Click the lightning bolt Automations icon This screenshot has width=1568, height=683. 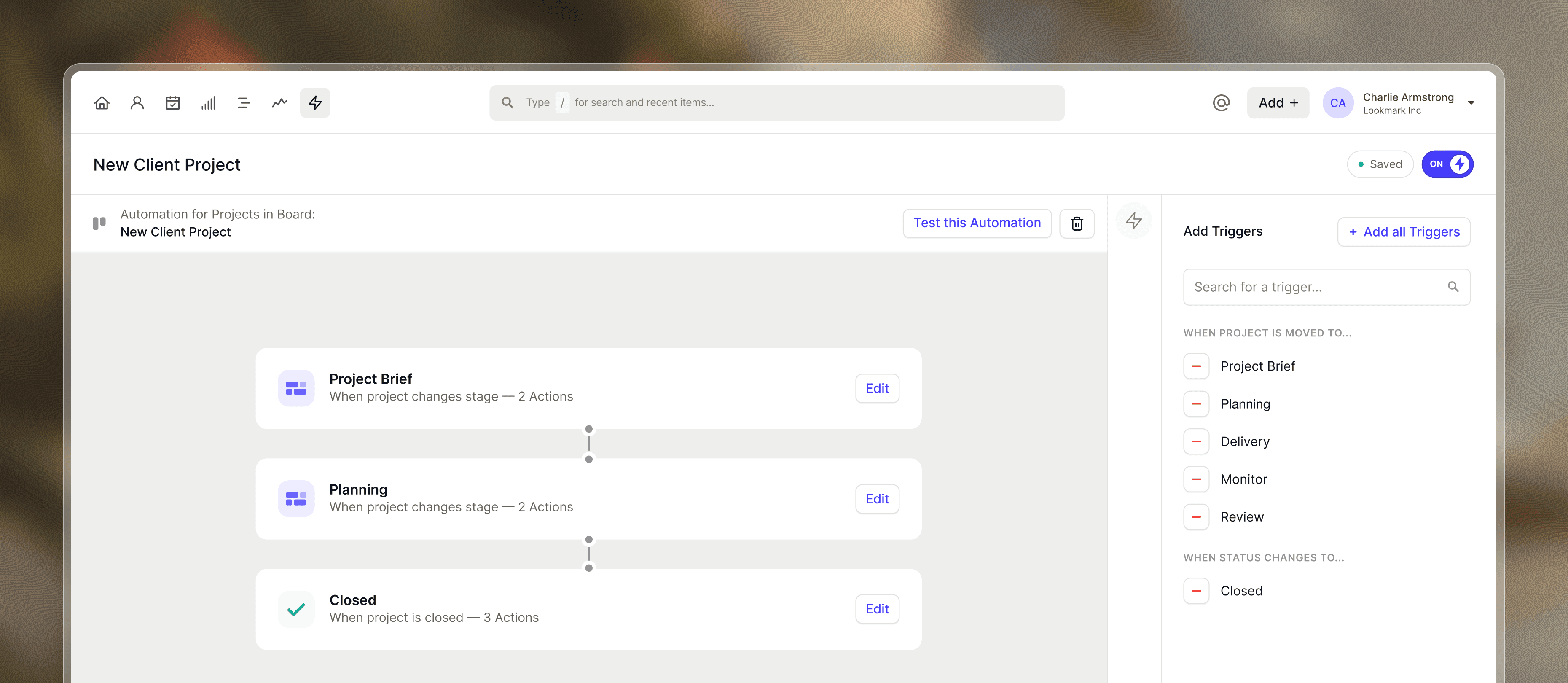(315, 102)
